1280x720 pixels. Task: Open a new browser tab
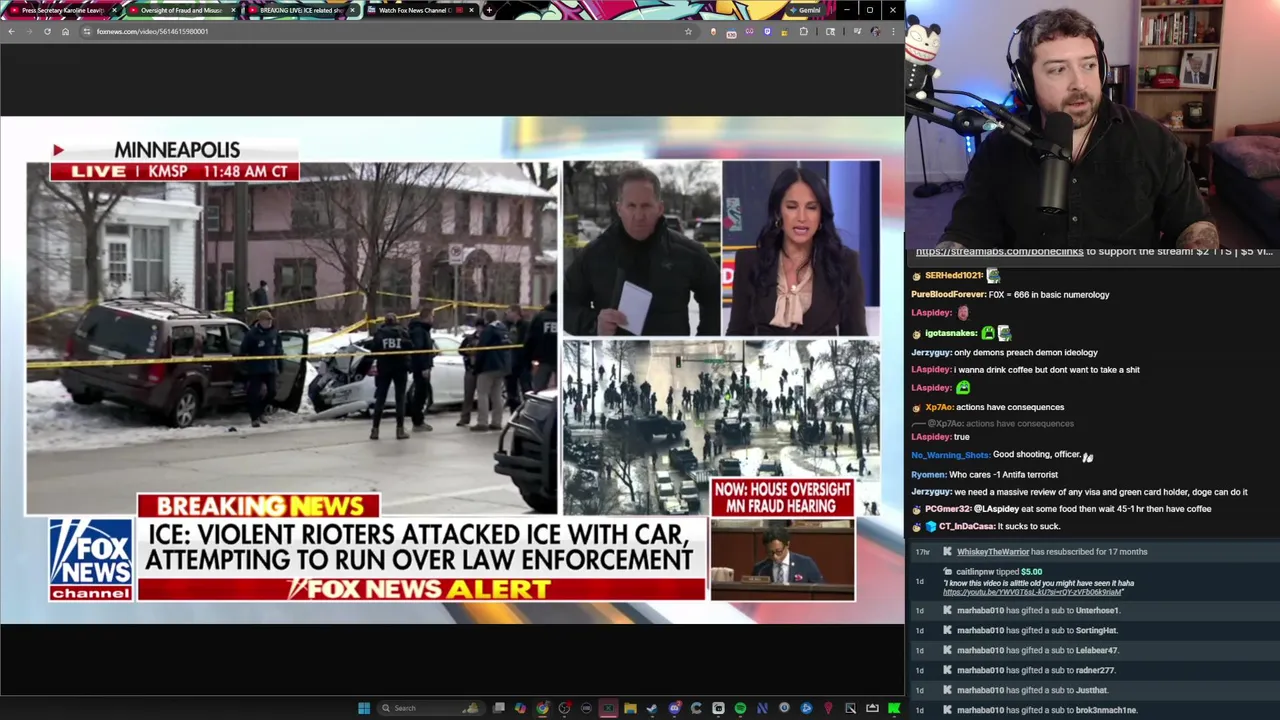pyautogui.click(x=488, y=10)
